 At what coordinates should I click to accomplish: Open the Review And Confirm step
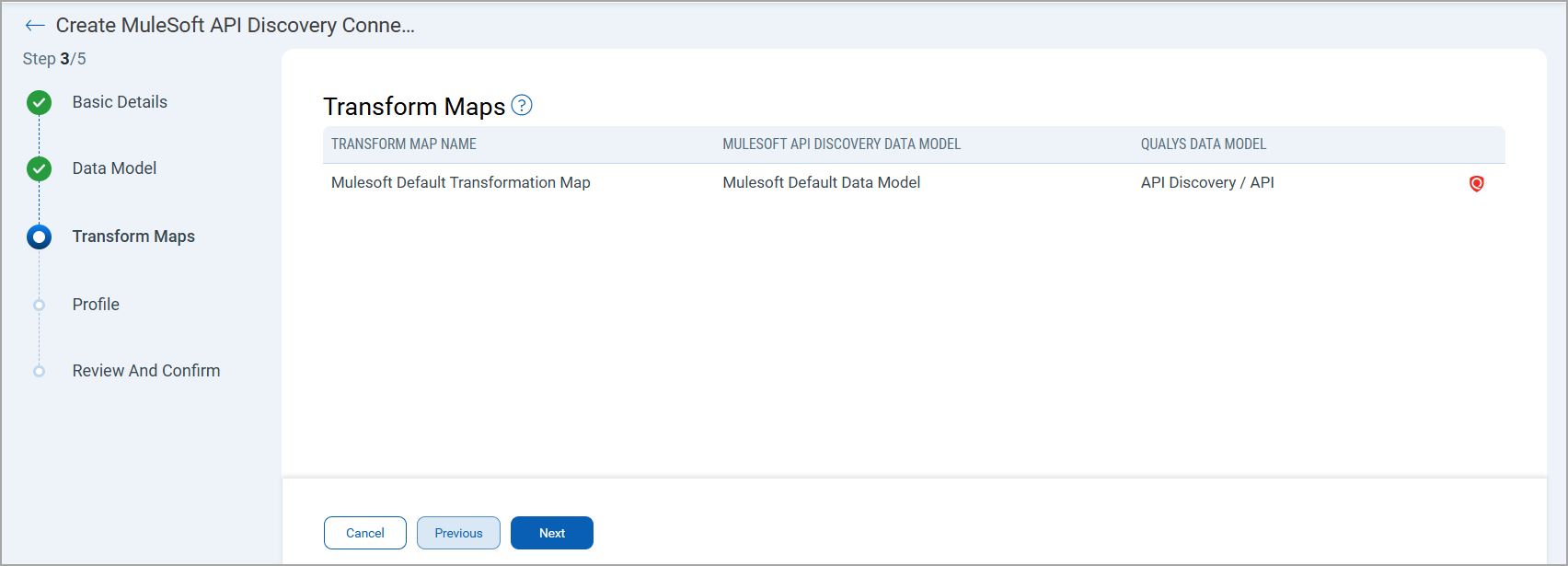pyautogui.click(x=146, y=371)
